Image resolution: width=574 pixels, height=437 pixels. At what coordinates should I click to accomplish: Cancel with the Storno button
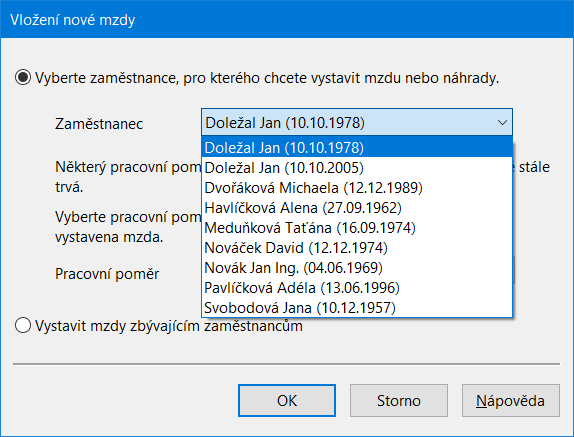399,400
